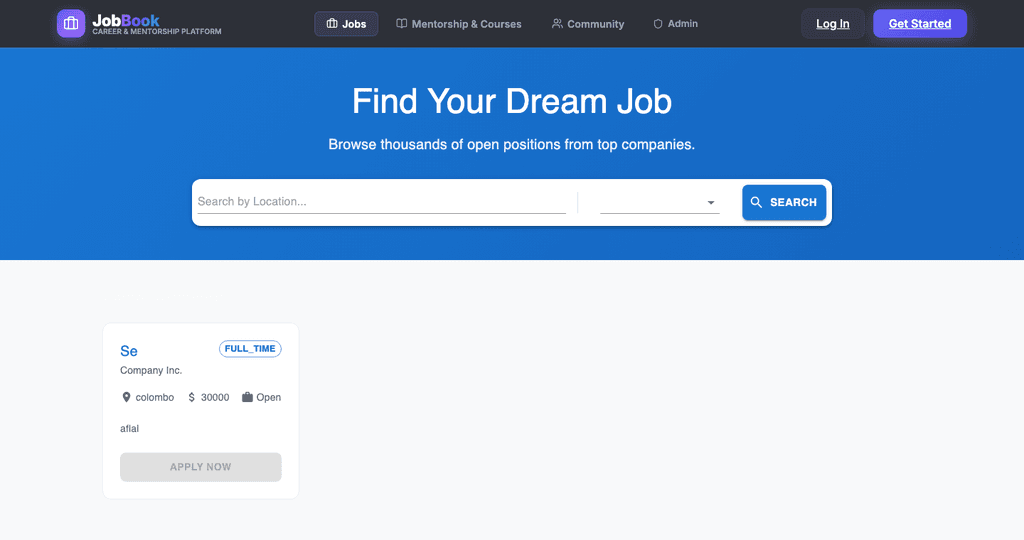Click the "CAREER & MENTORSHIP PLATFORM" tagline
The image size is (1024, 540).
pyautogui.click(x=157, y=31)
